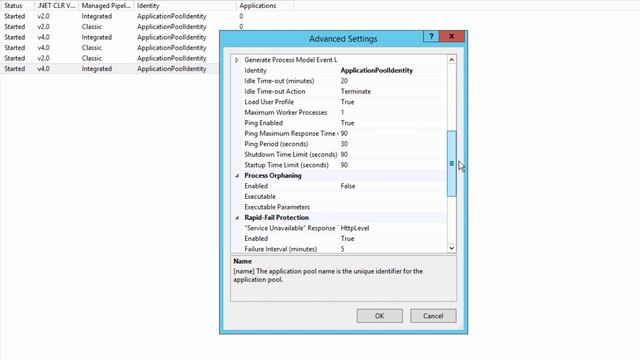The width and height of the screenshot is (640, 360).
Task: Click the Load User Profile True value
Action: click(x=347, y=102)
